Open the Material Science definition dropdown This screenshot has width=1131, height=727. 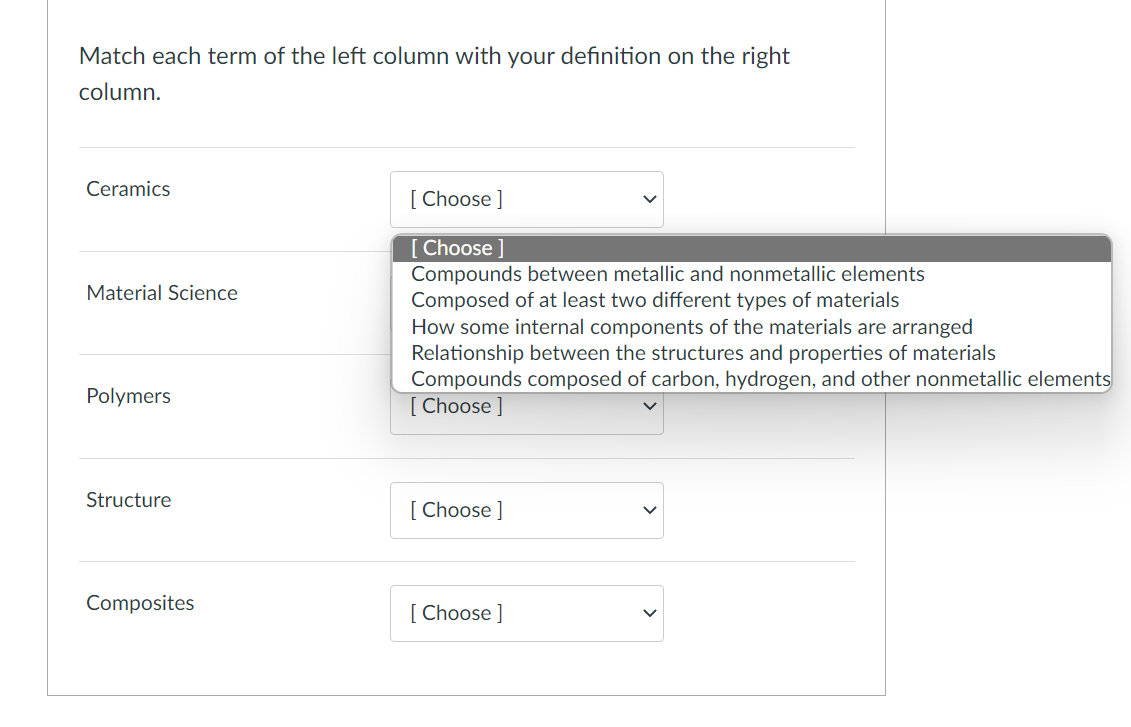526,303
